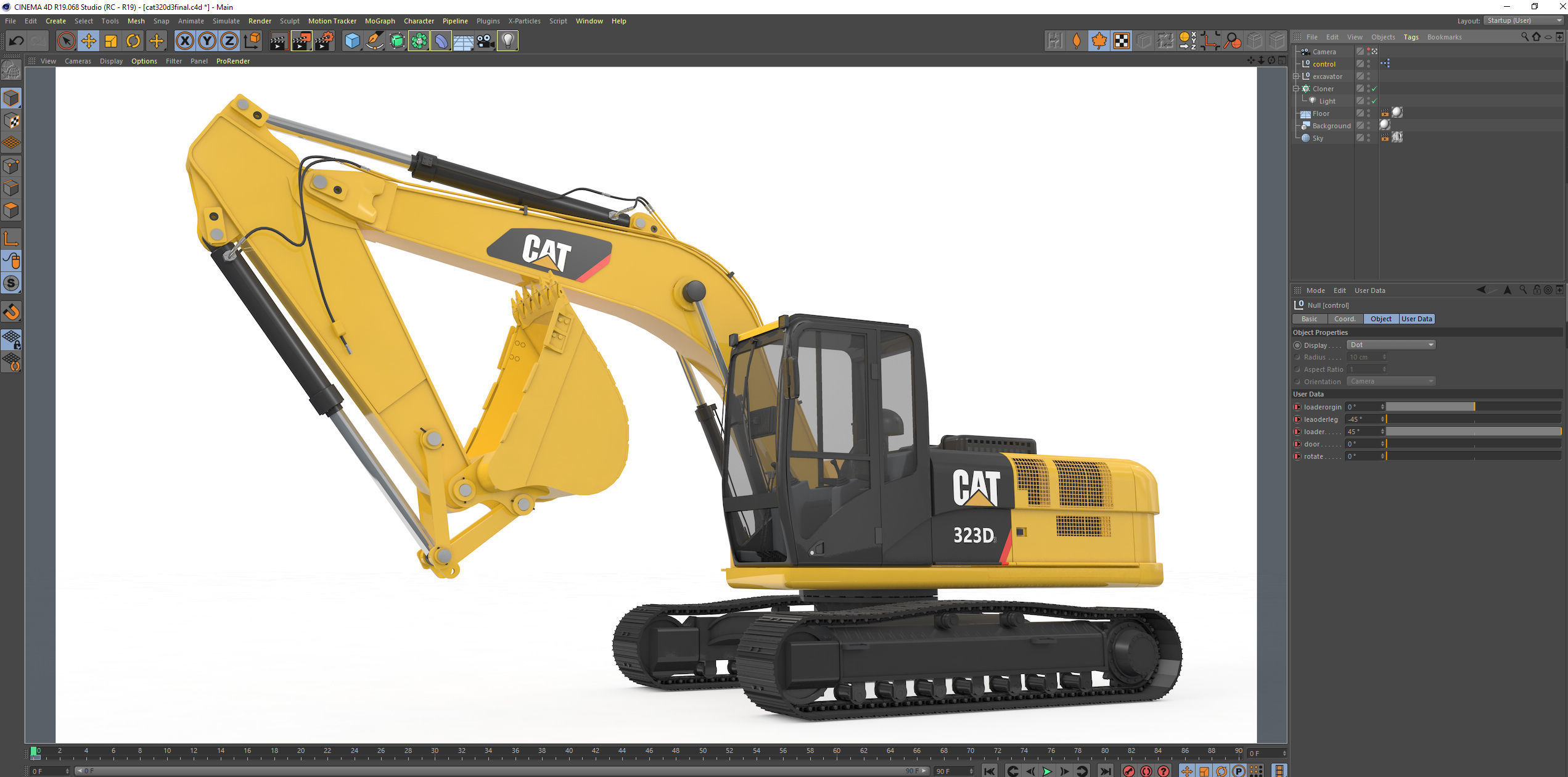This screenshot has height=777, width=1568.
Task: Open the Object Manager Tags menu
Action: click(x=1411, y=37)
